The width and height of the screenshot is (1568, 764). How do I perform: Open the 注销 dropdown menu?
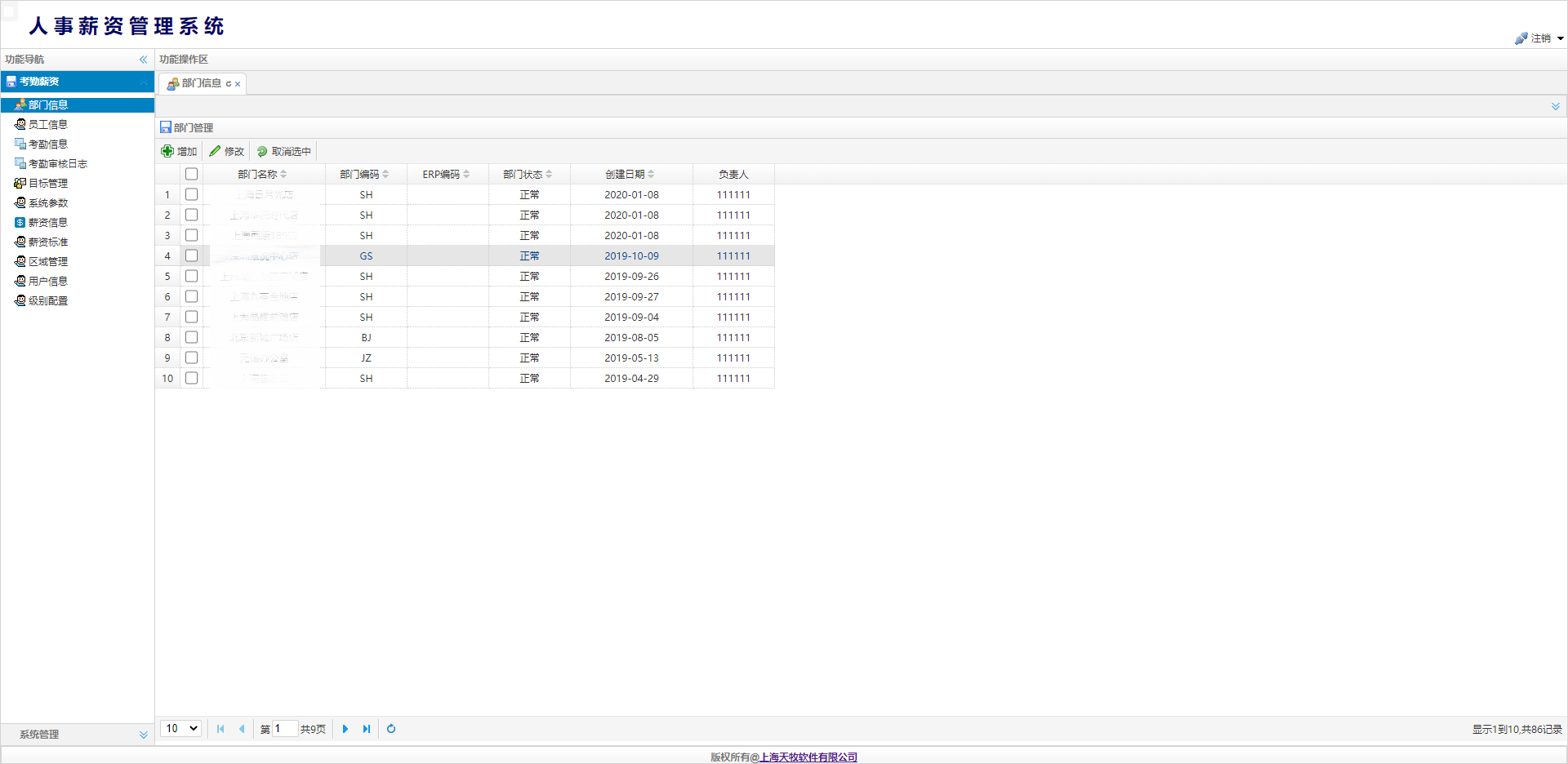click(x=1560, y=38)
